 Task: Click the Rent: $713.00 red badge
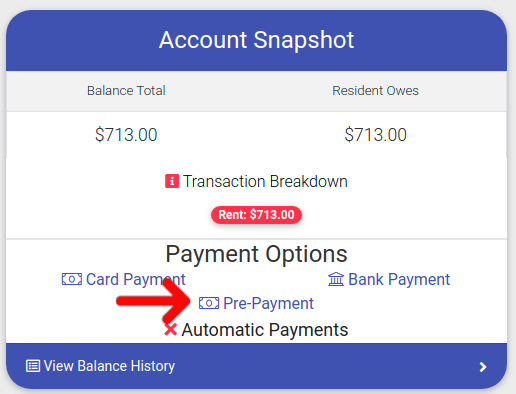click(x=256, y=215)
